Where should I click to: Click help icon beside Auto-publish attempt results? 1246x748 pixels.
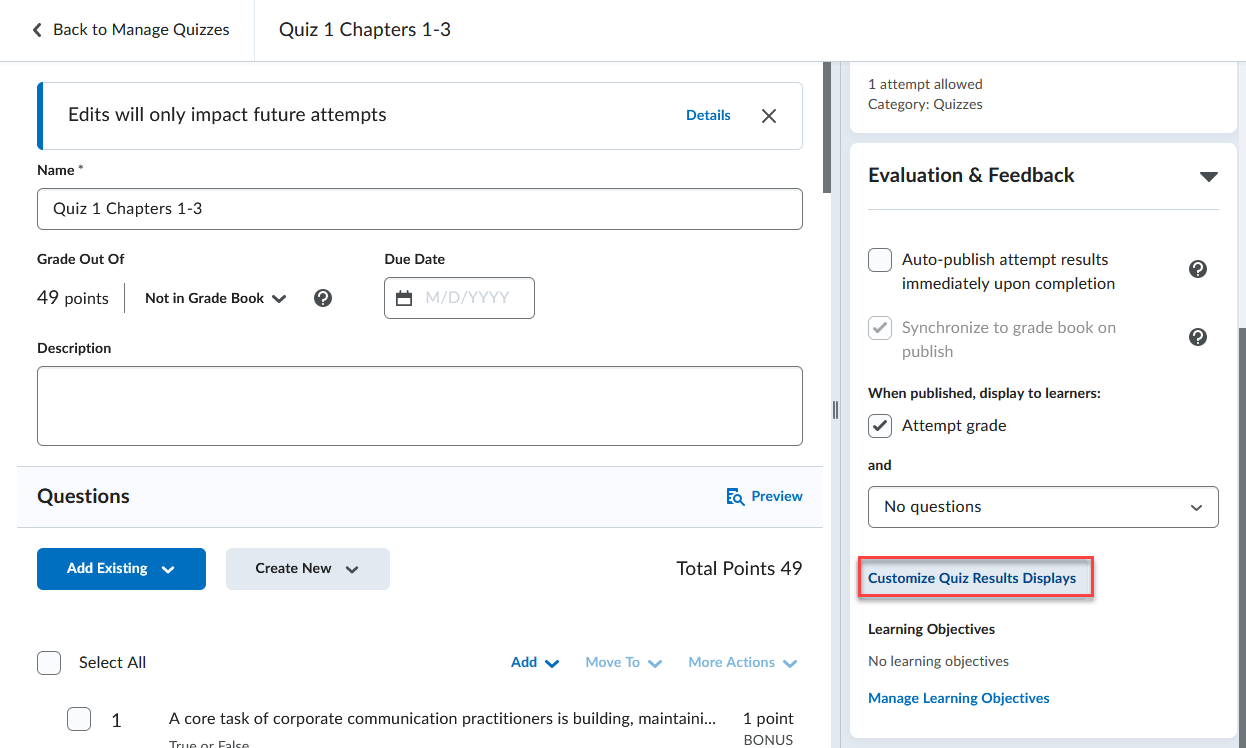coord(1197,269)
